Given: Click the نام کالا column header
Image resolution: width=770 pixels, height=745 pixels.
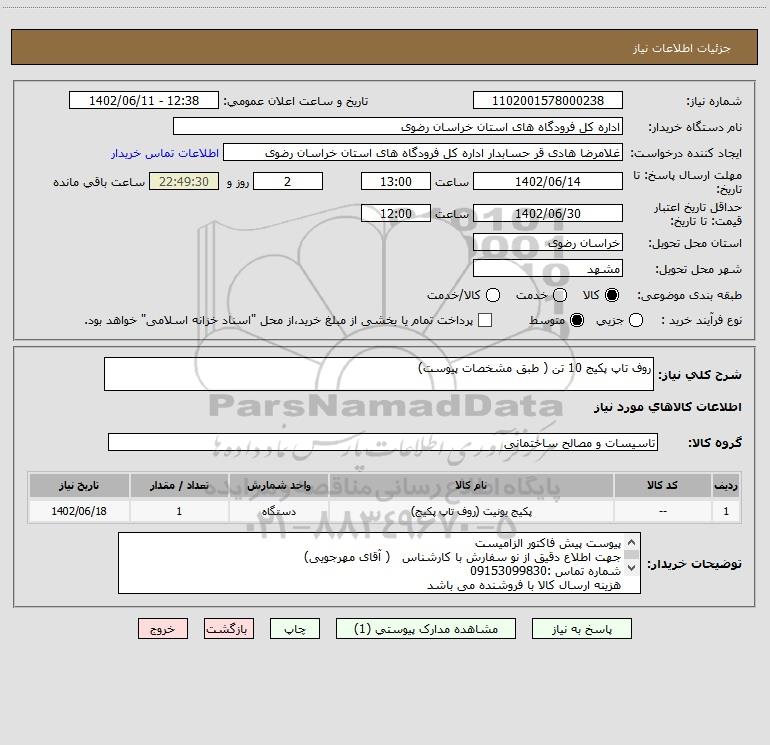Looking at the screenshot, I should click(x=471, y=485).
